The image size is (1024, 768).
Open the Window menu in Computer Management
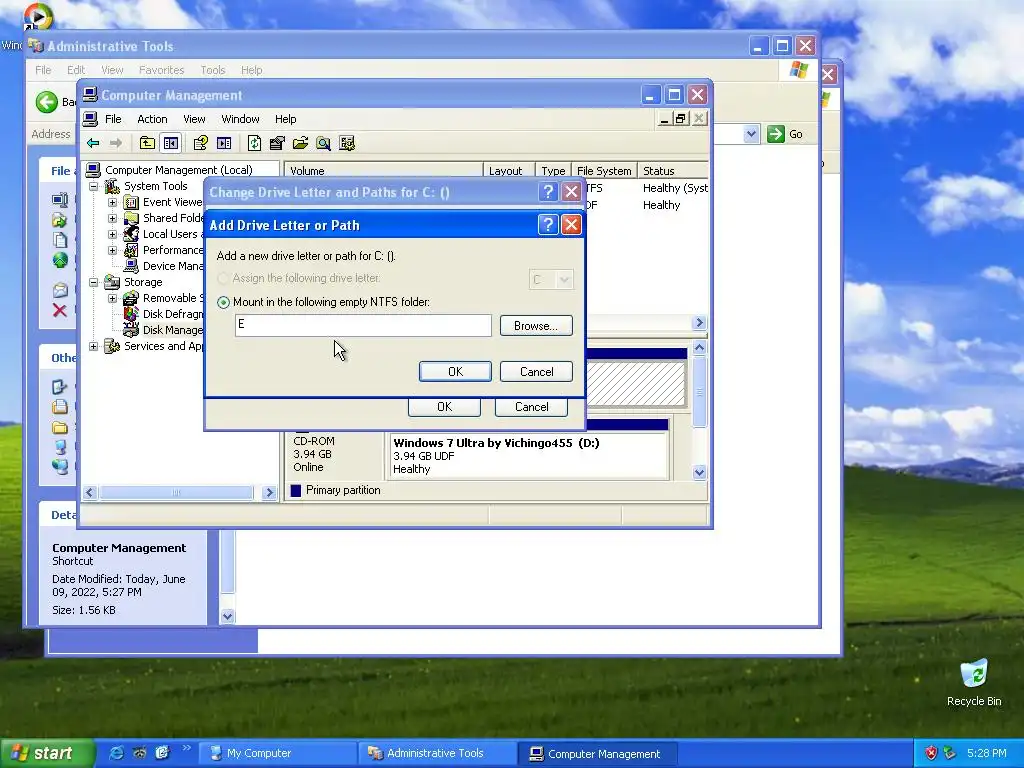pyautogui.click(x=240, y=119)
